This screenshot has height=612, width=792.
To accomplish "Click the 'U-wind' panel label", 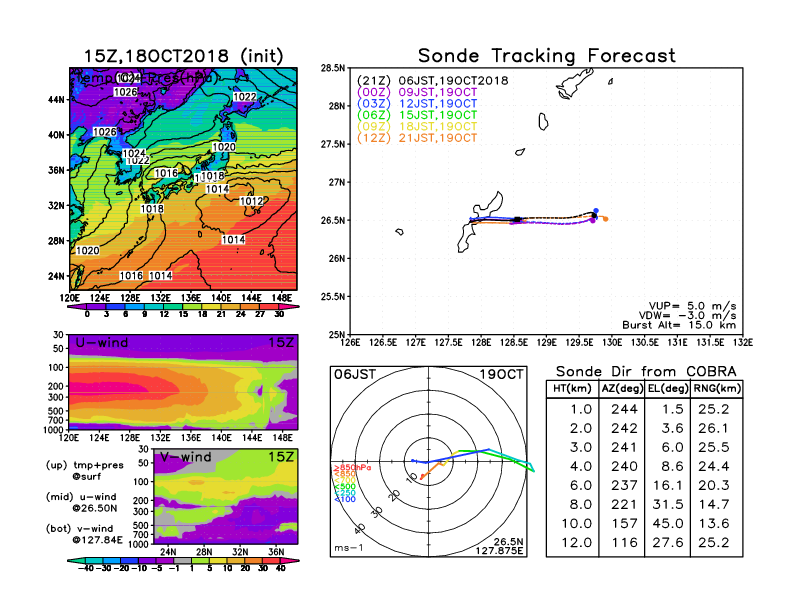I will pyautogui.click(x=102, y=343).
